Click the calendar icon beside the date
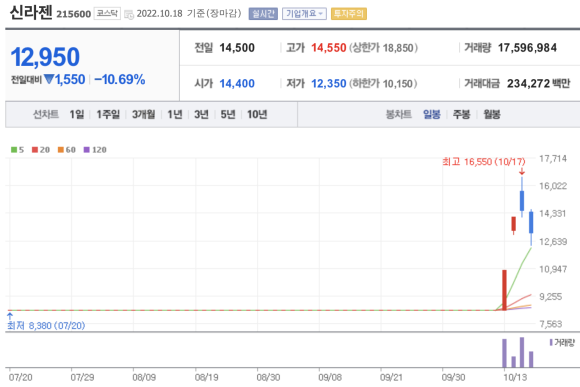The height and width of the screenshot is (387, 580). (129, 14)
